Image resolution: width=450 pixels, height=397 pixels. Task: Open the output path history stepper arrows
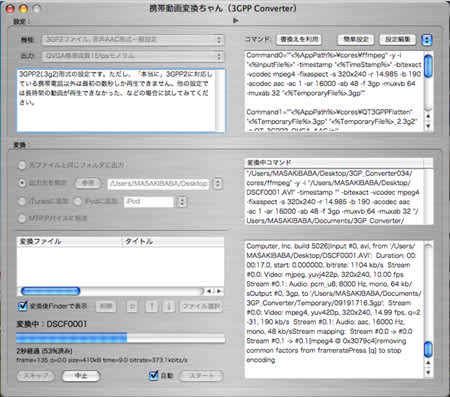click(218, 184)
